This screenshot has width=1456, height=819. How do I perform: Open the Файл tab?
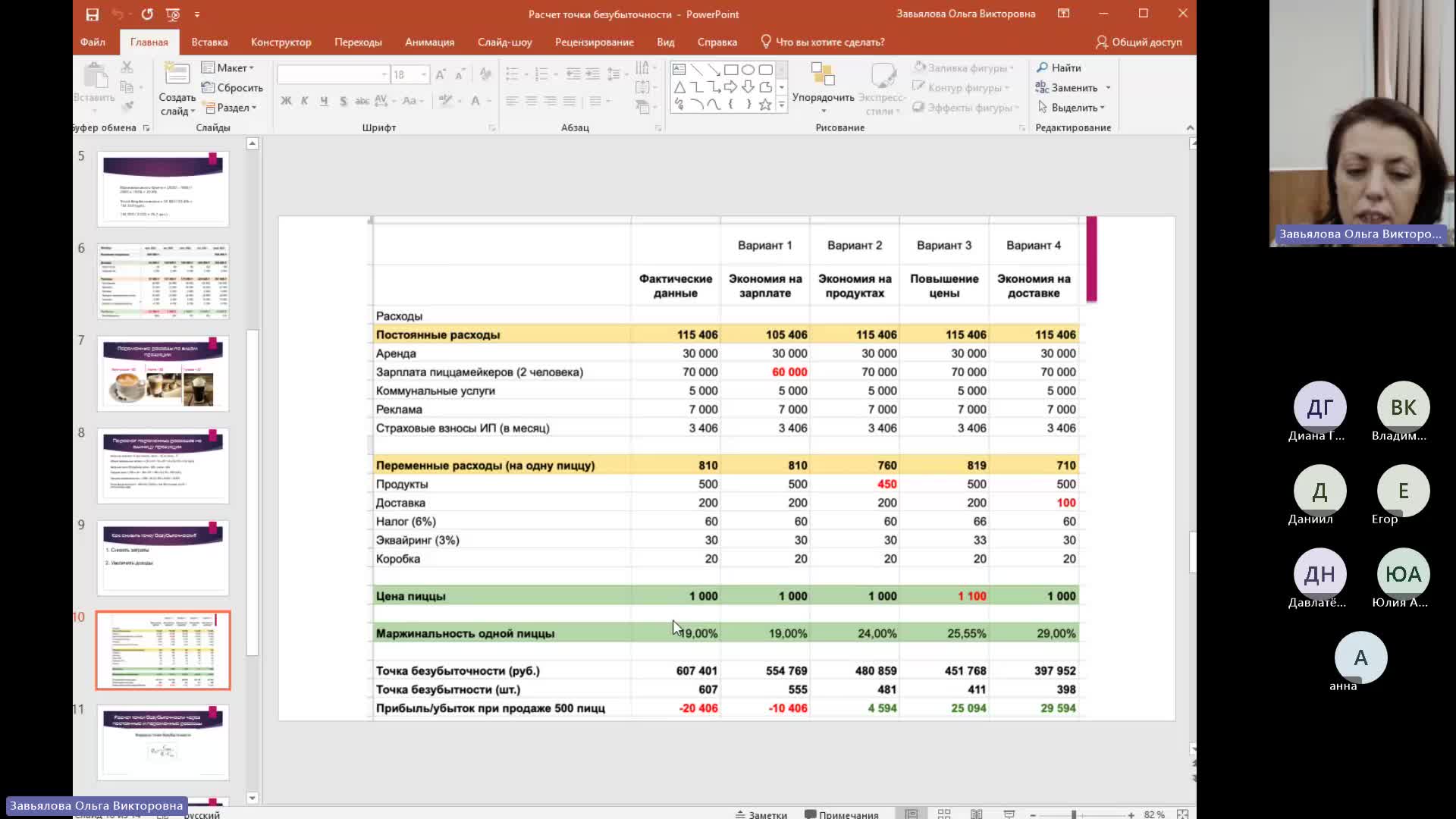click(x=93, y=42)
